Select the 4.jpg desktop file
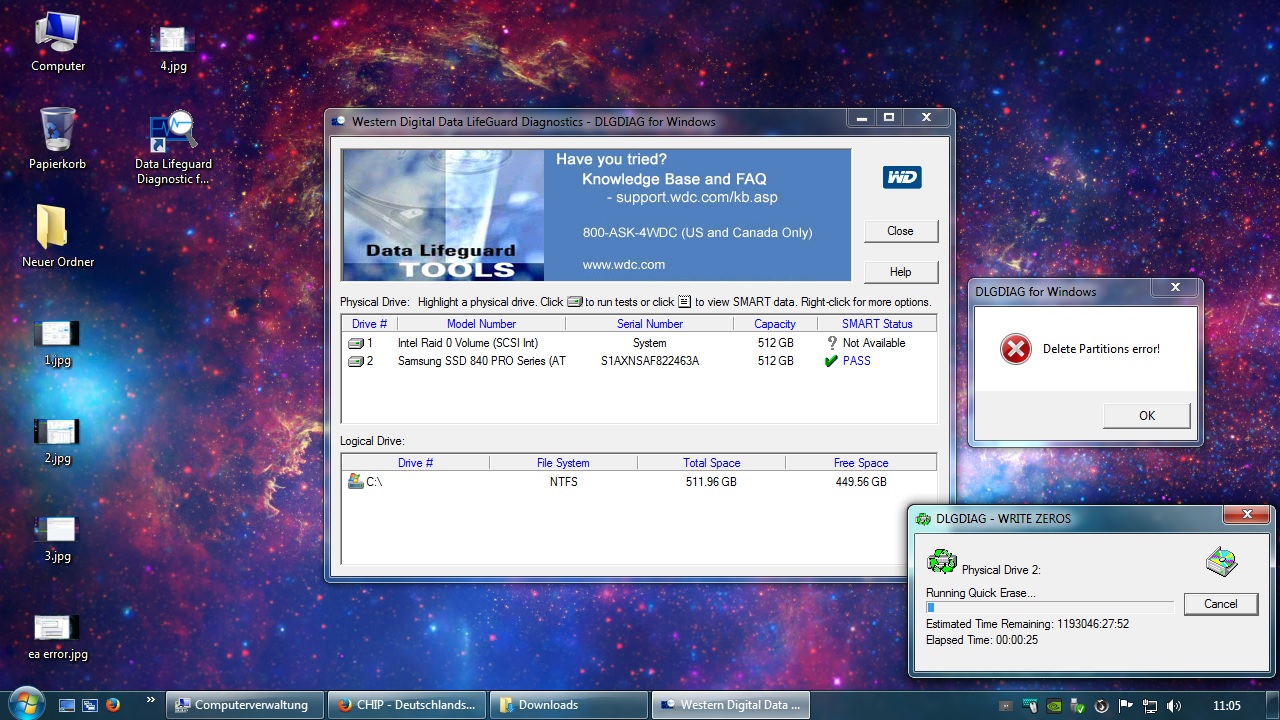This screenshot has width=1280, height=720. click(x=173, y=48)
